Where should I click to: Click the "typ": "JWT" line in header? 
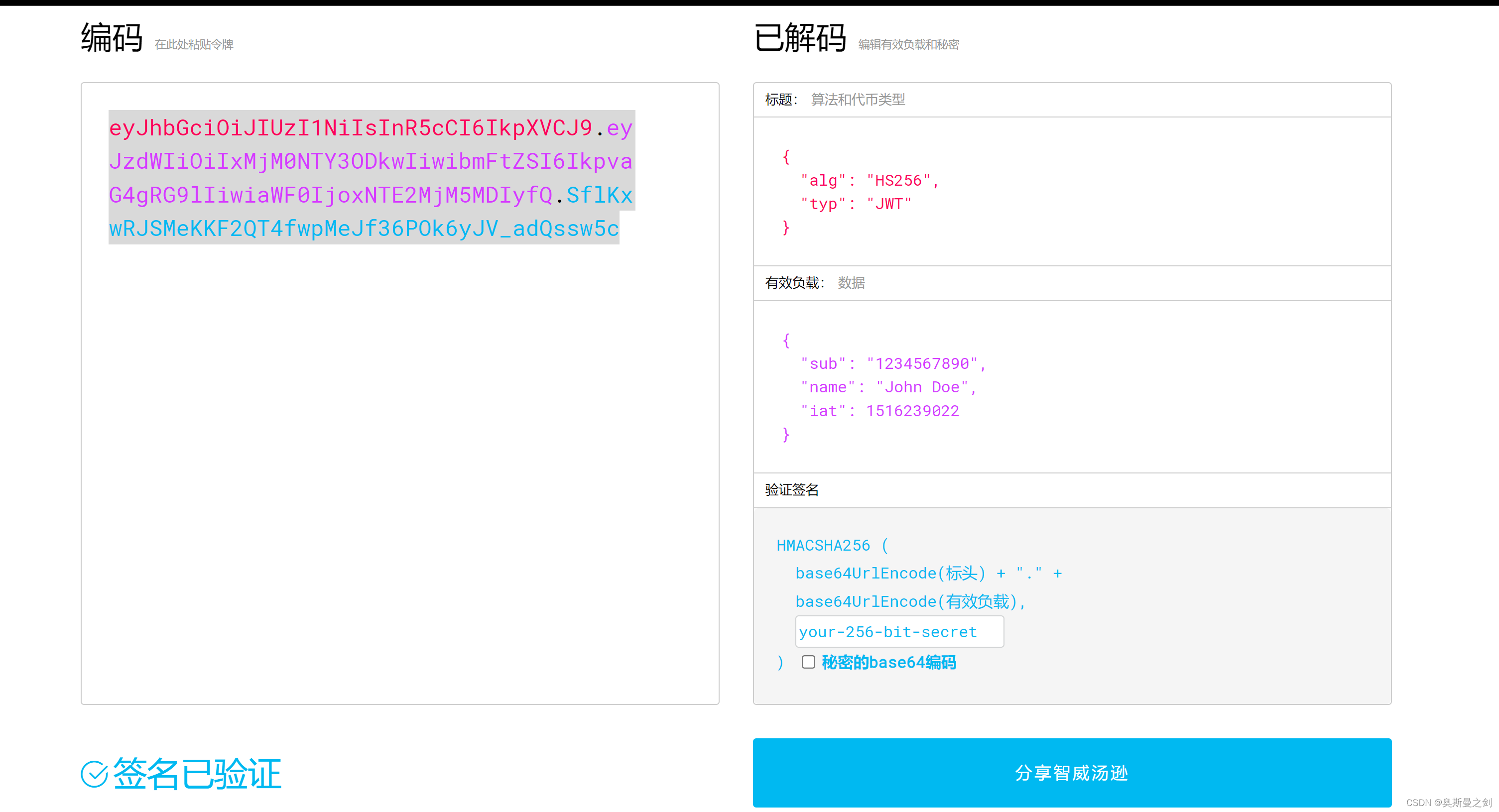(x=856, y=204)
